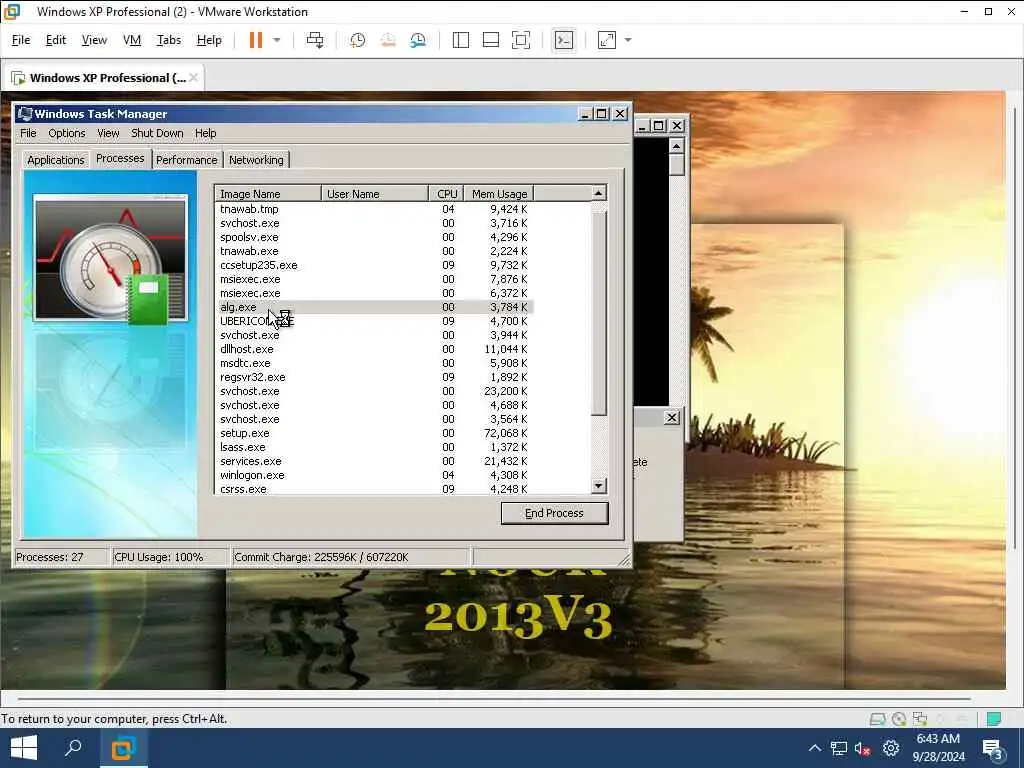This screenshot has height=768, width=1024.
Task: Select the tnawab.tmp process
Action: 374,209
